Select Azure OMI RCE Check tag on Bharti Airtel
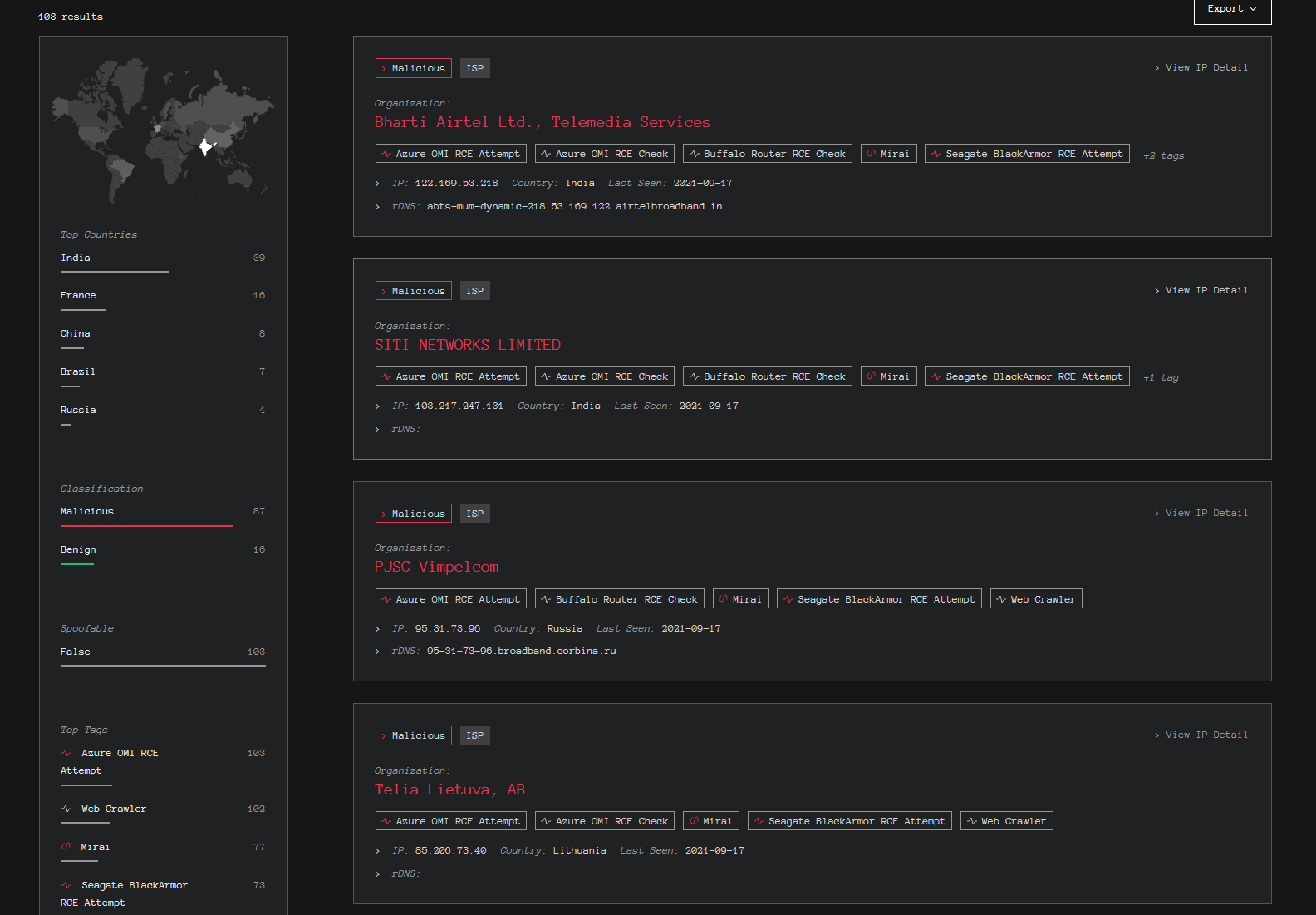The image size is (1316, 915). click(605, 154)
